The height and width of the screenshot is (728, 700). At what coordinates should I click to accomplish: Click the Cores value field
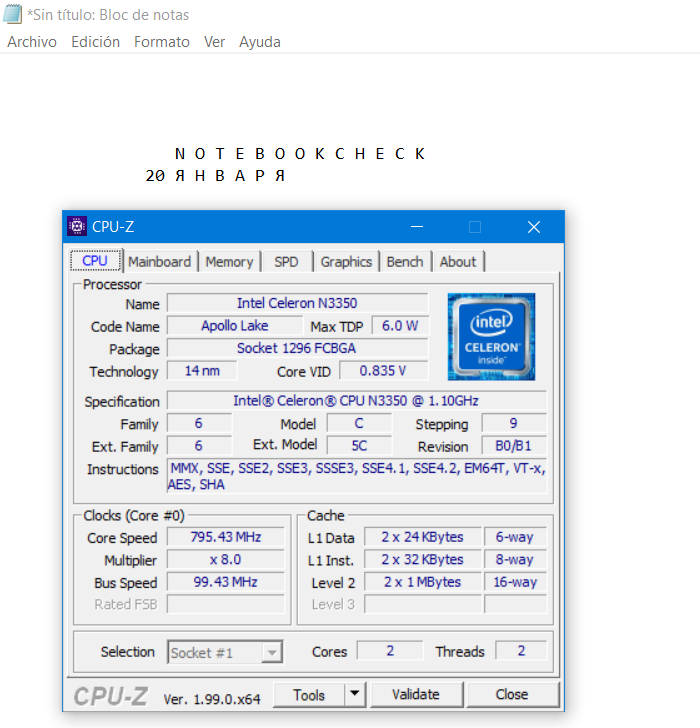coord(390,651)
